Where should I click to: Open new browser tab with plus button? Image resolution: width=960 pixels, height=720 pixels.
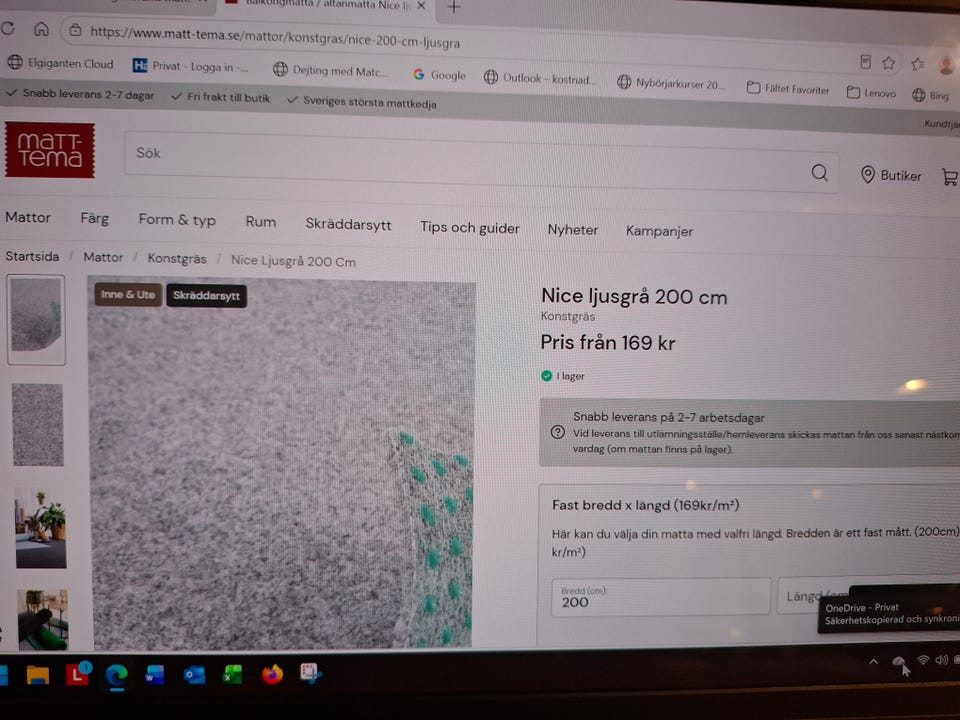pos(454,7)
